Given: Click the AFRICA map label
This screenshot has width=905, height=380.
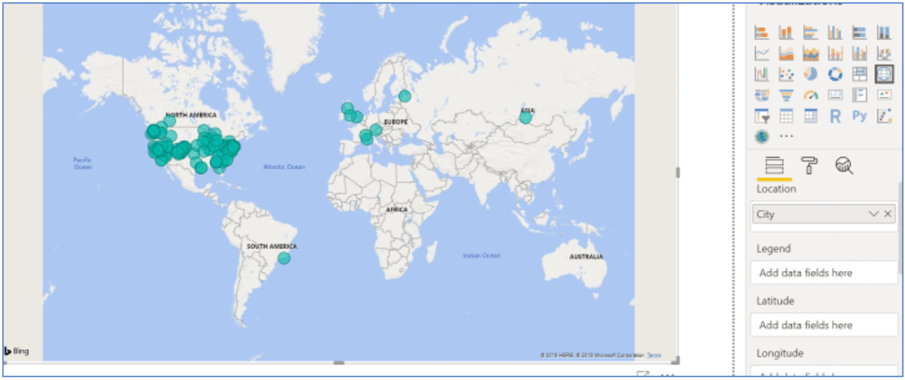Looking at the screenshot, I should [397, 209].
